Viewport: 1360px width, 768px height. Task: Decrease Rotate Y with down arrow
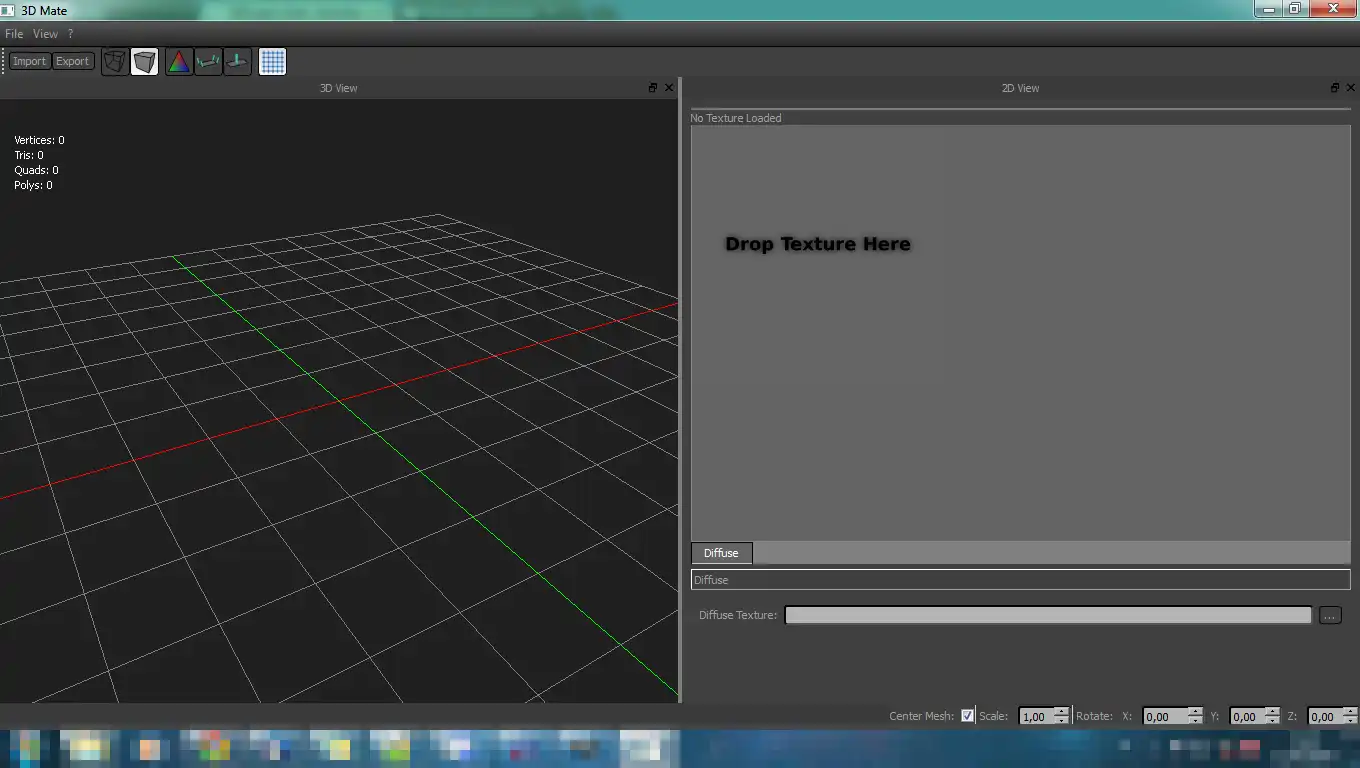1272,720
